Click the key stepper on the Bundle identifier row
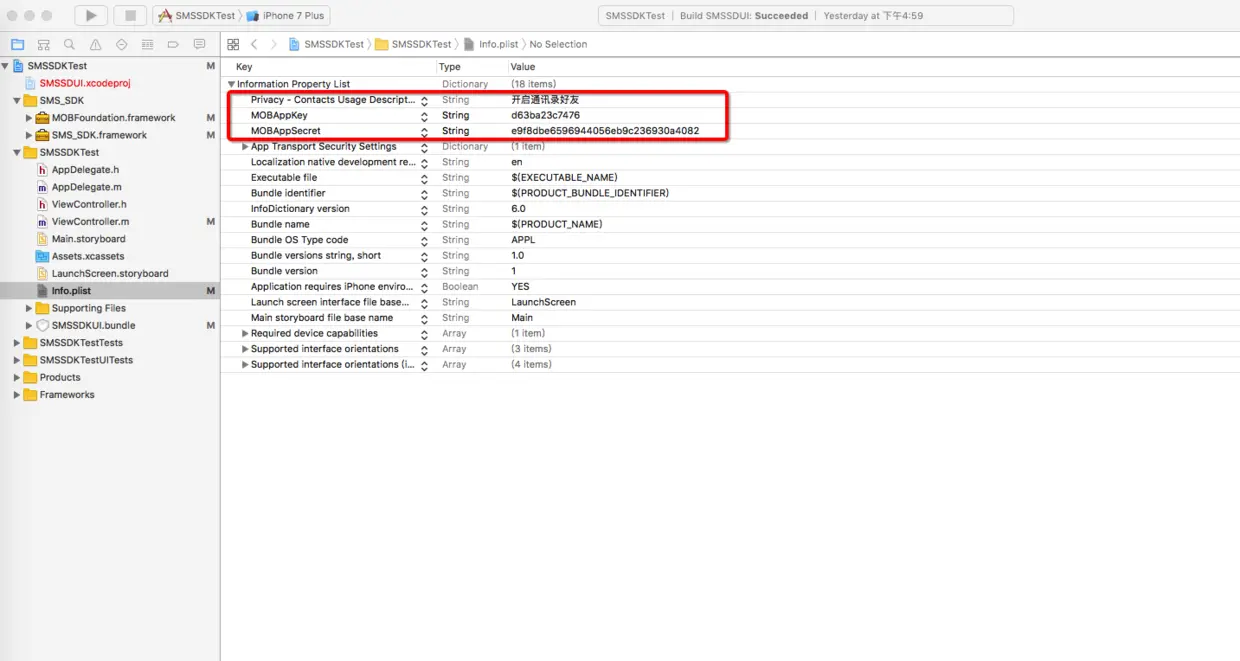The image size is (1240, 661). click(x=424, y=193)
